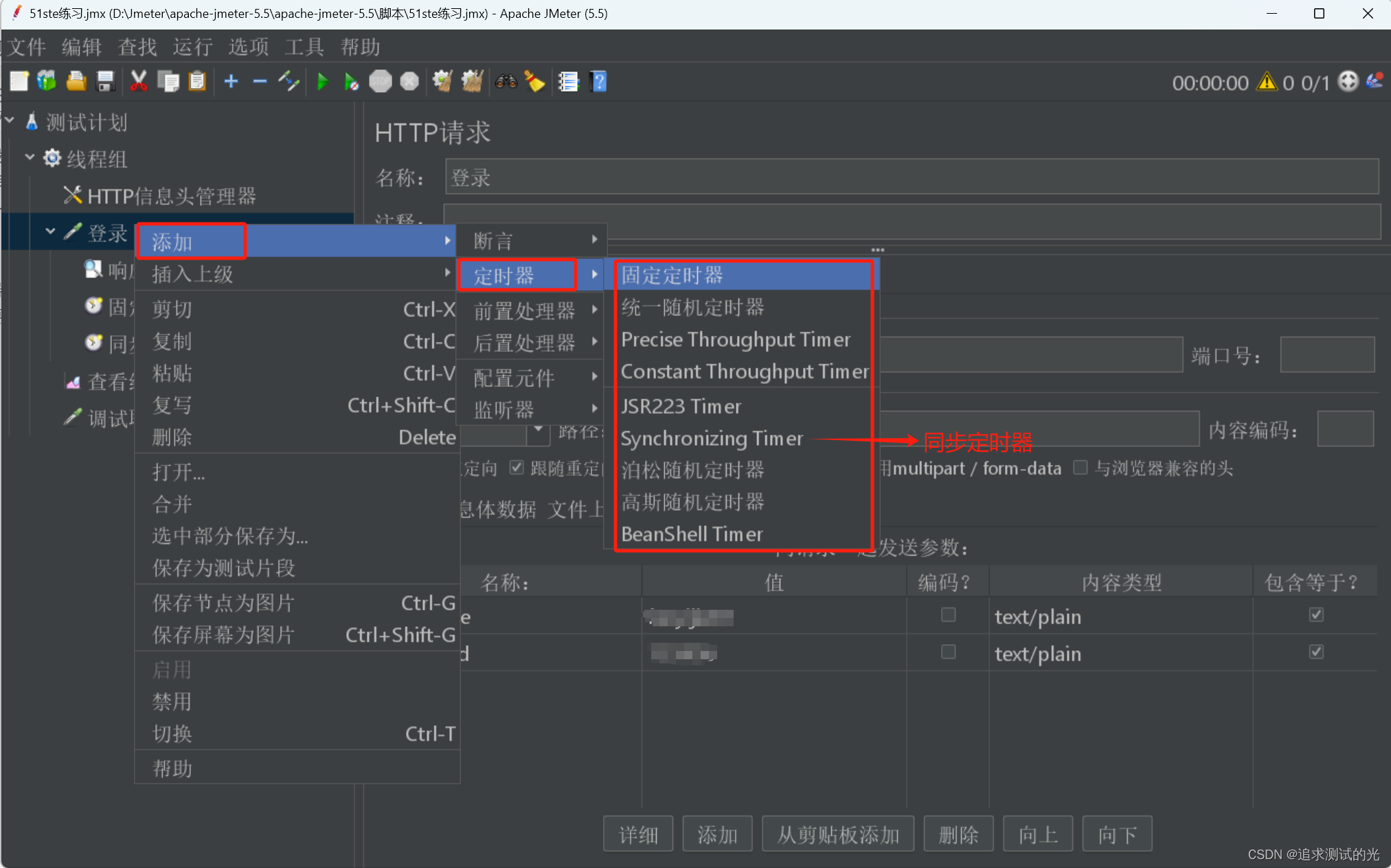Click the Toggle enable/disable toolbar icon

pos(289,82)
